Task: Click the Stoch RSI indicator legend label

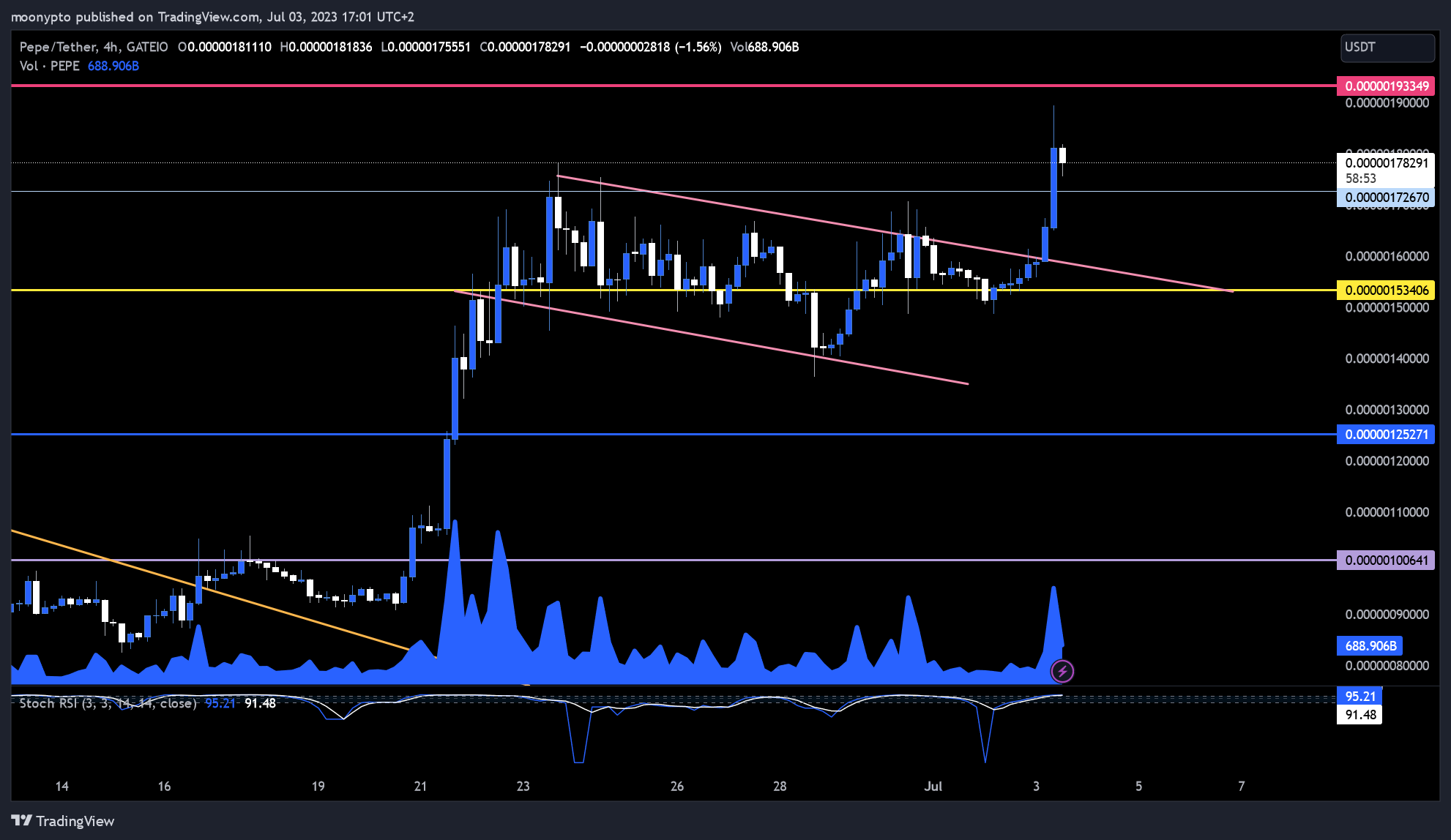Action: click(108, 703)
